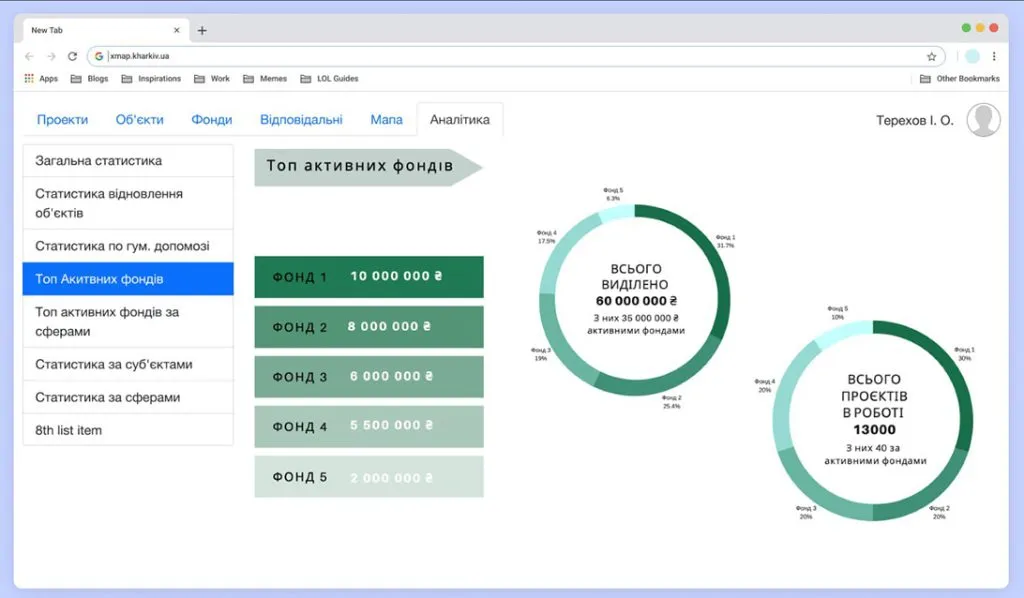This screenshot has width=1024, height=598.
Task: Click the address bar URL field
Action: pyautogui.click(x=500, y=57)
